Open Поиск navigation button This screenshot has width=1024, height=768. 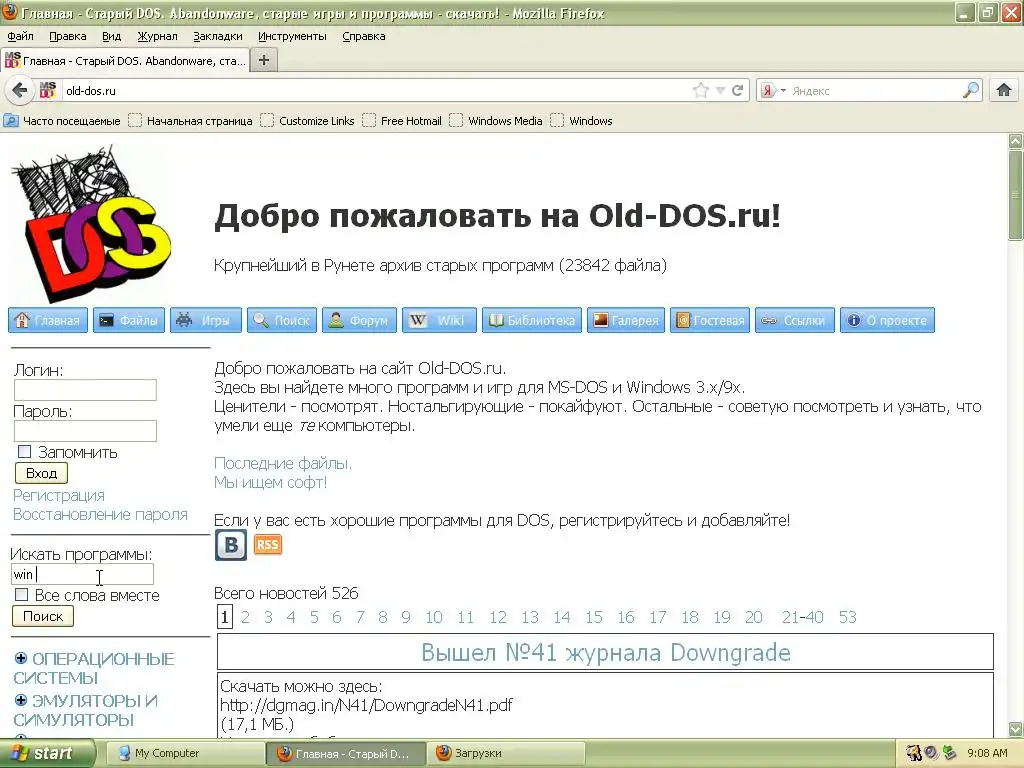(x=281, y=320)
